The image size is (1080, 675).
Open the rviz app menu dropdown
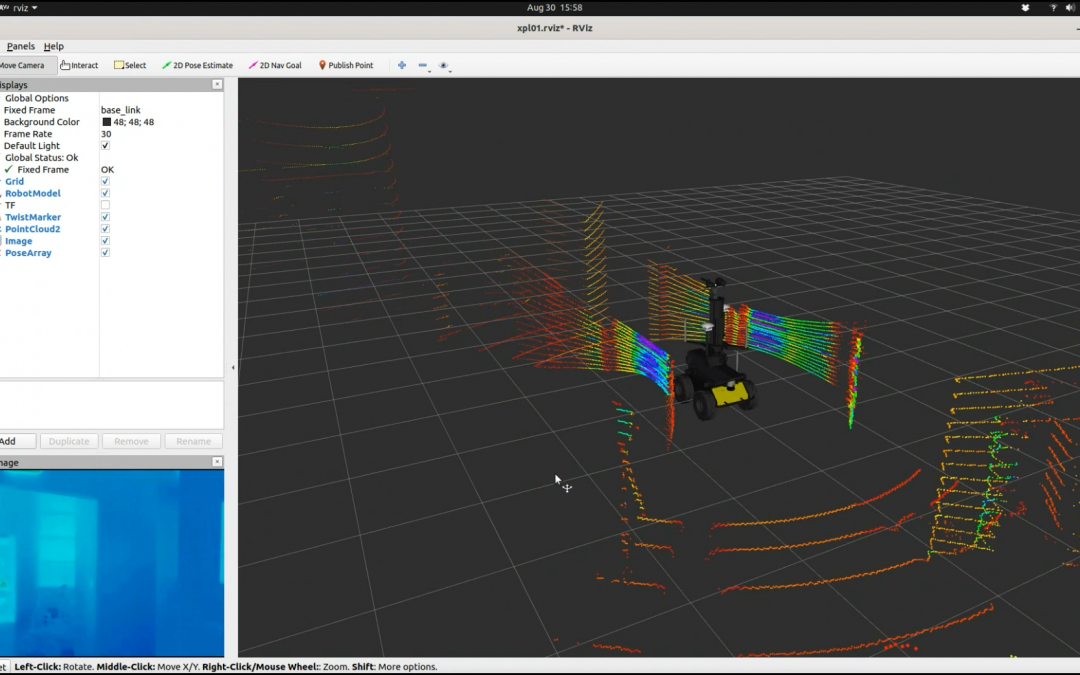click(x=24, y=8)
